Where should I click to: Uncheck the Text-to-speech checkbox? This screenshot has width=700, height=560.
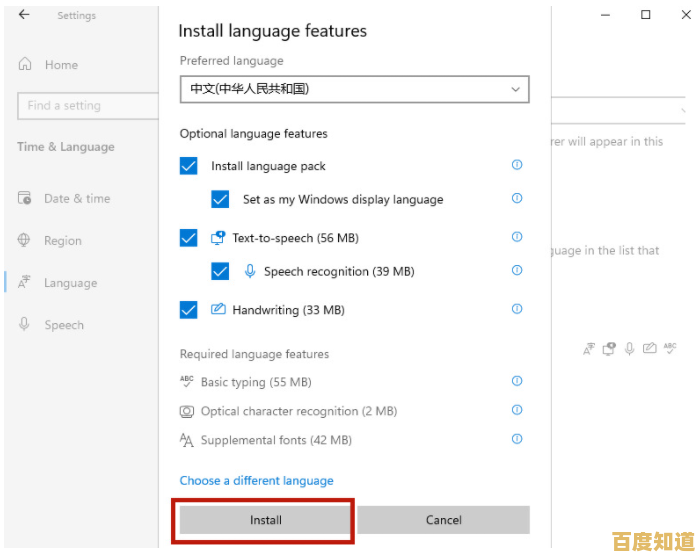click(x=189, y=238)
